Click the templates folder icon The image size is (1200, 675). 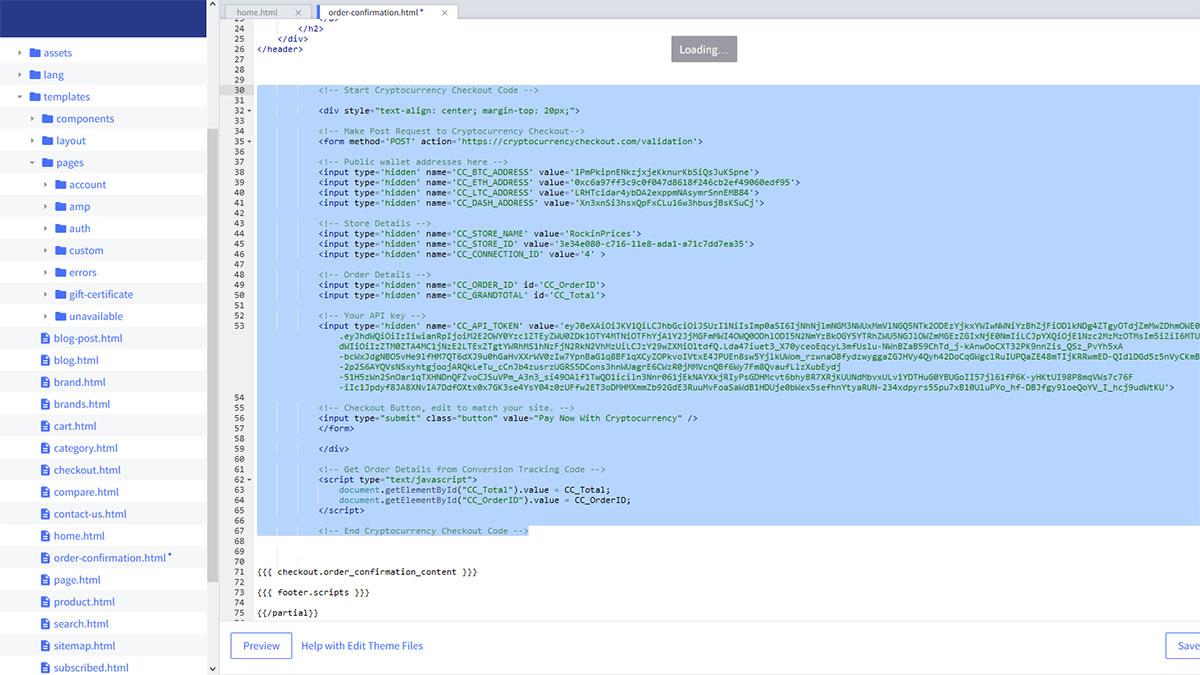35,97
